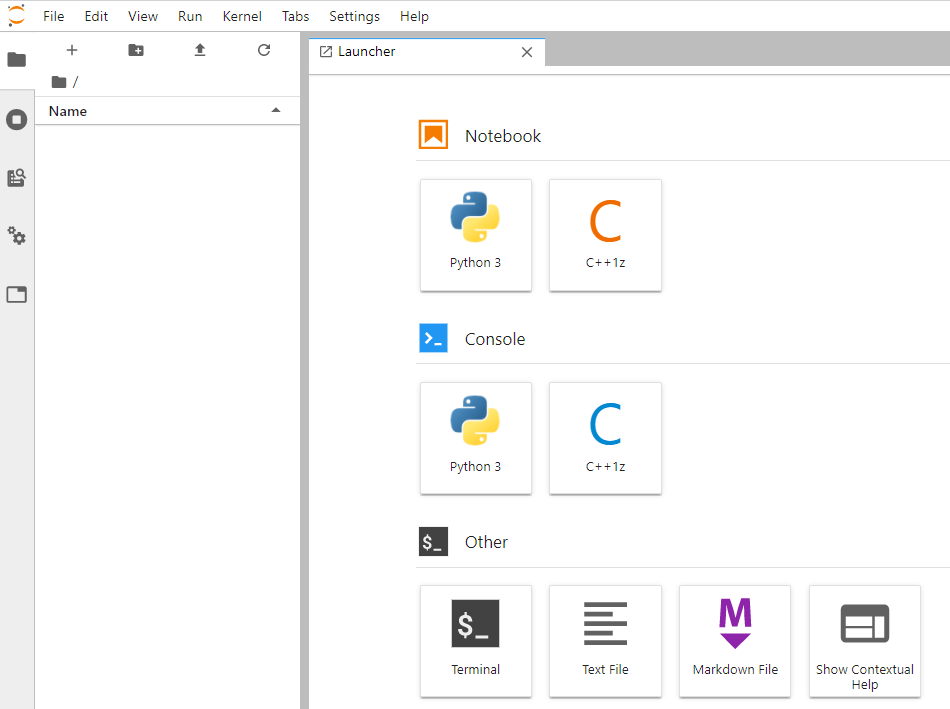Click the New Launcher plus icon
The width and height of the screenshot is (950, 709).
point(72,50)
